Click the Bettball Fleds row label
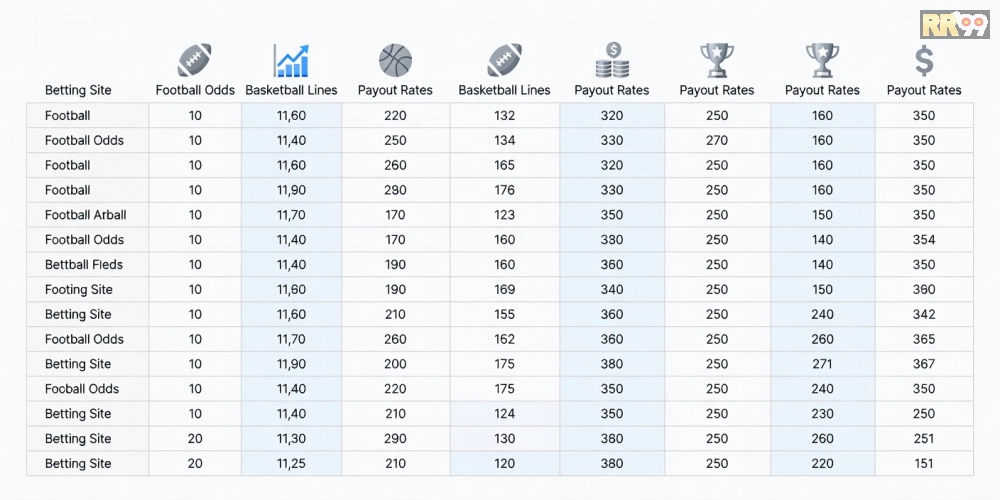This screenshot has width=1000, height=500. (x=84, y=265)
